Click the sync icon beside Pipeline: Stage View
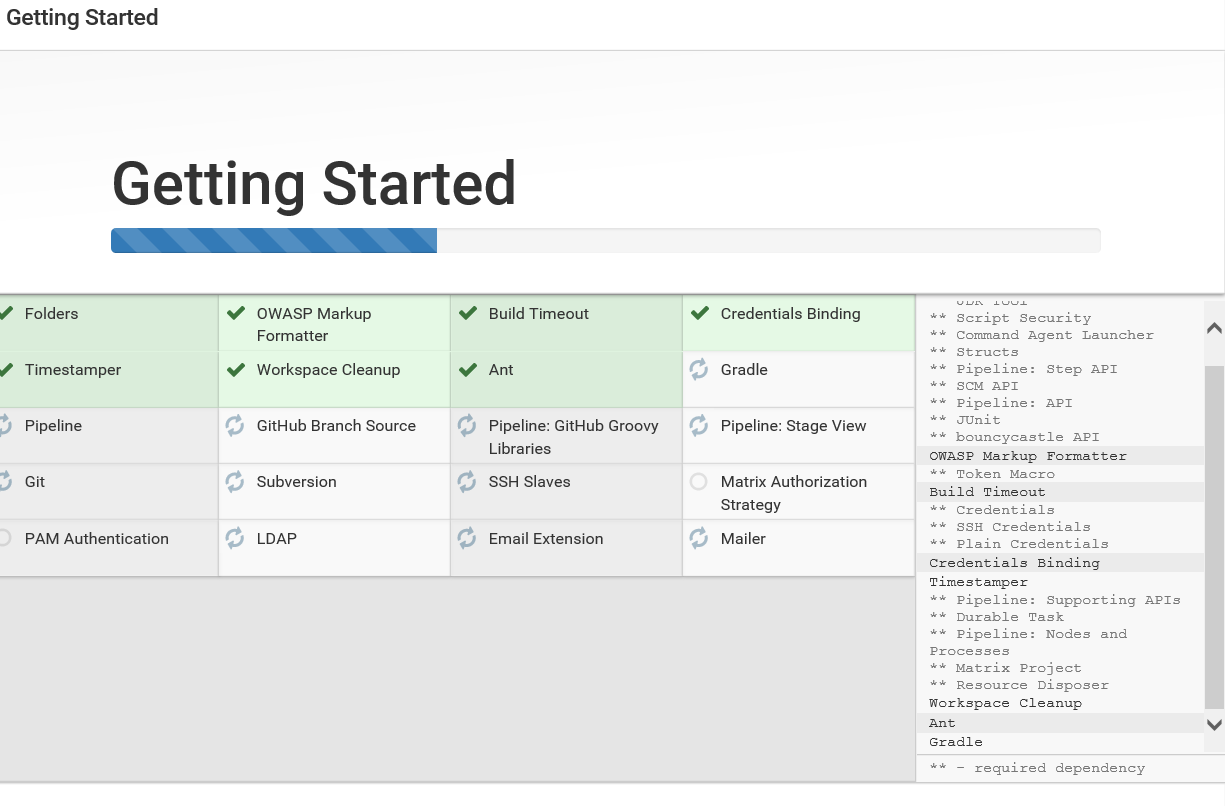This screenshot has height=806, width=1225. coord(699,425)
